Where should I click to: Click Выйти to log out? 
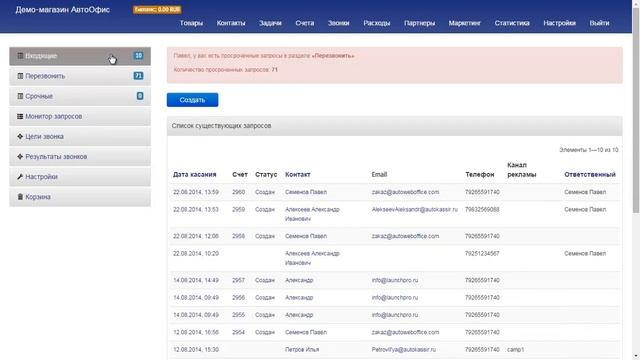(x=599, y=23)
